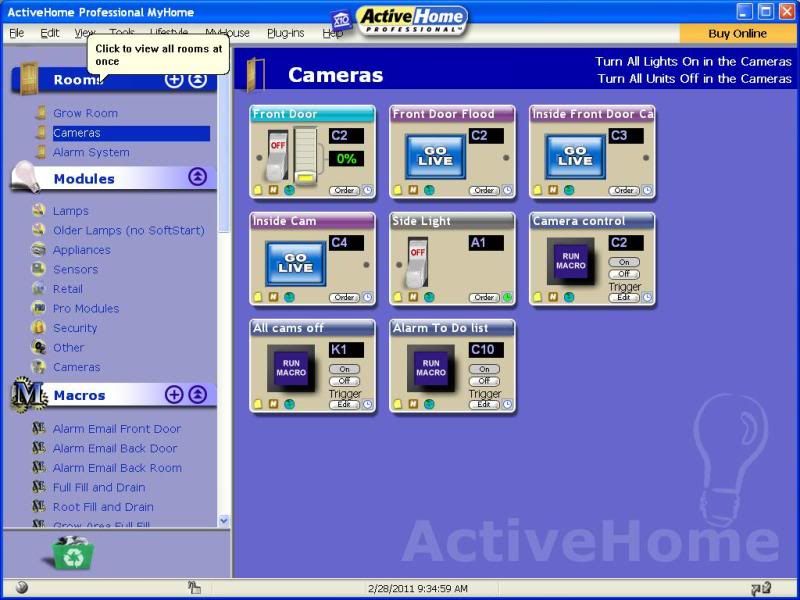Click the interface status icon in status bar
The width and height of the screenshot is (800, 600).
[194, 588]
